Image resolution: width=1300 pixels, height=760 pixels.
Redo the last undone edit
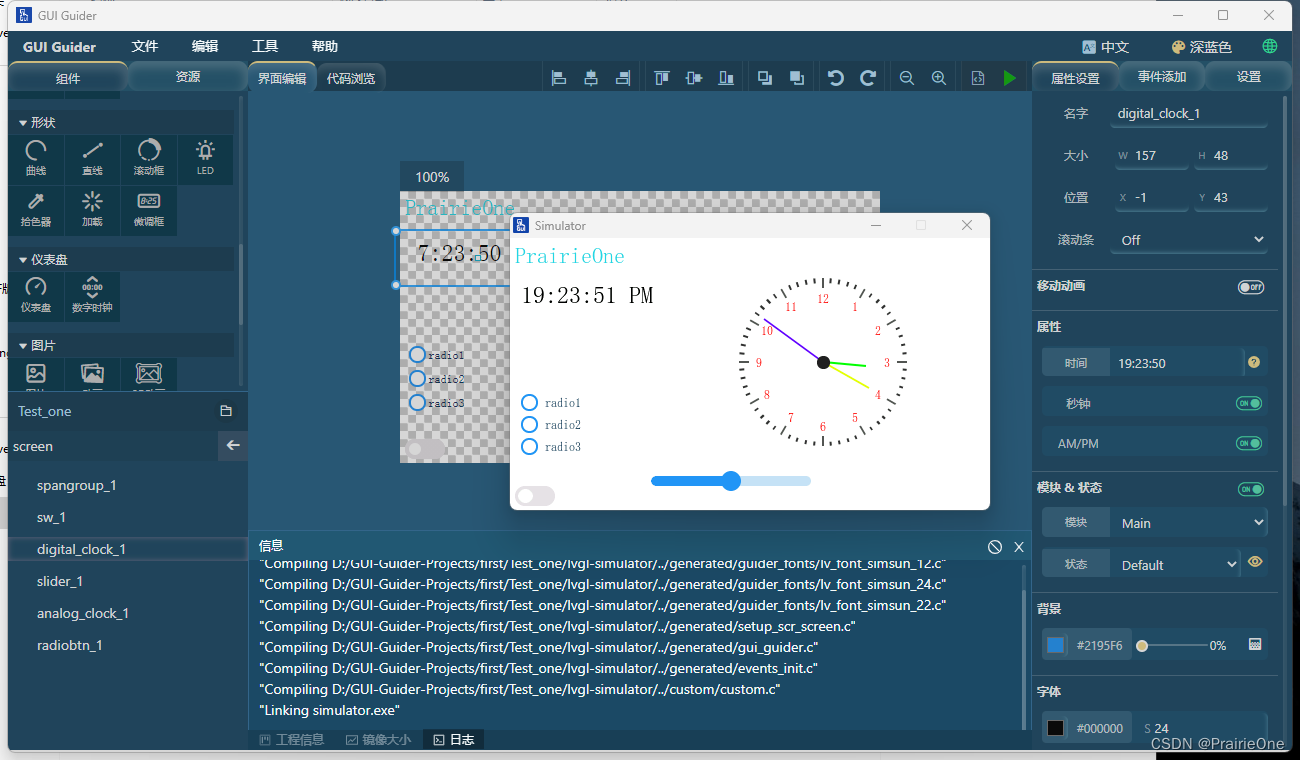coord(868,78)
